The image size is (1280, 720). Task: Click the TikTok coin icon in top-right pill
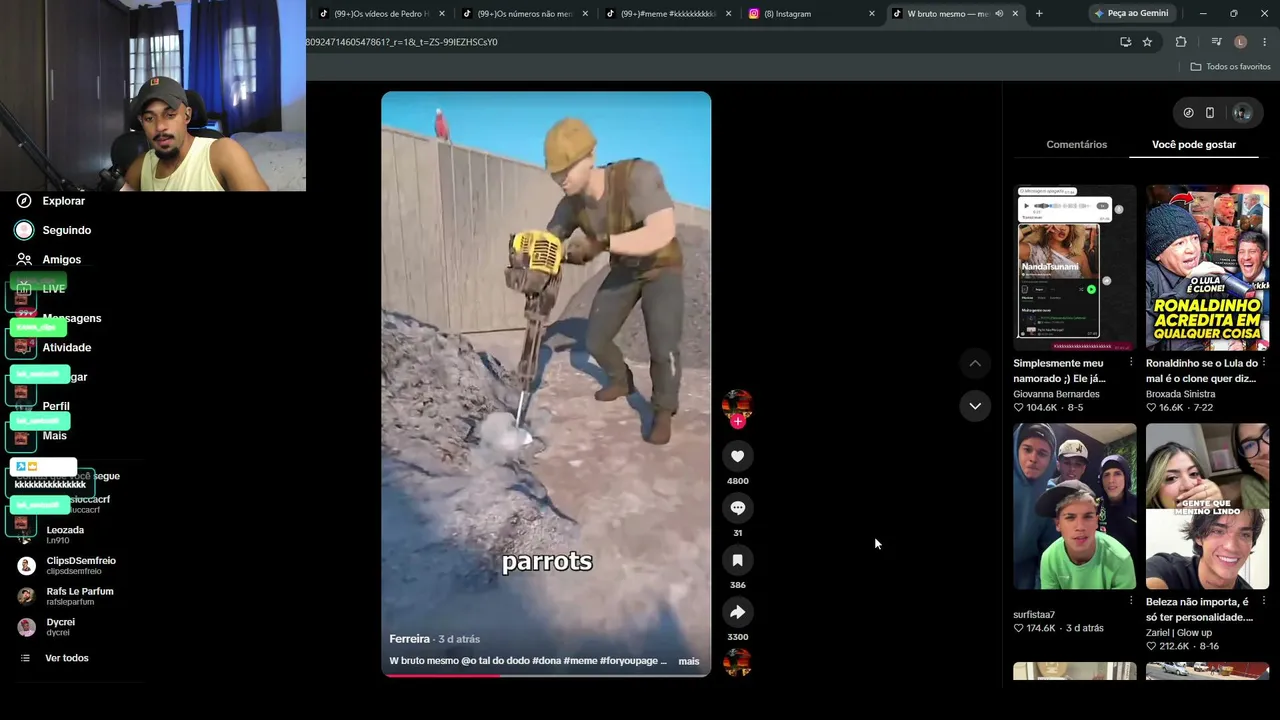click(x=1188, y=113)
